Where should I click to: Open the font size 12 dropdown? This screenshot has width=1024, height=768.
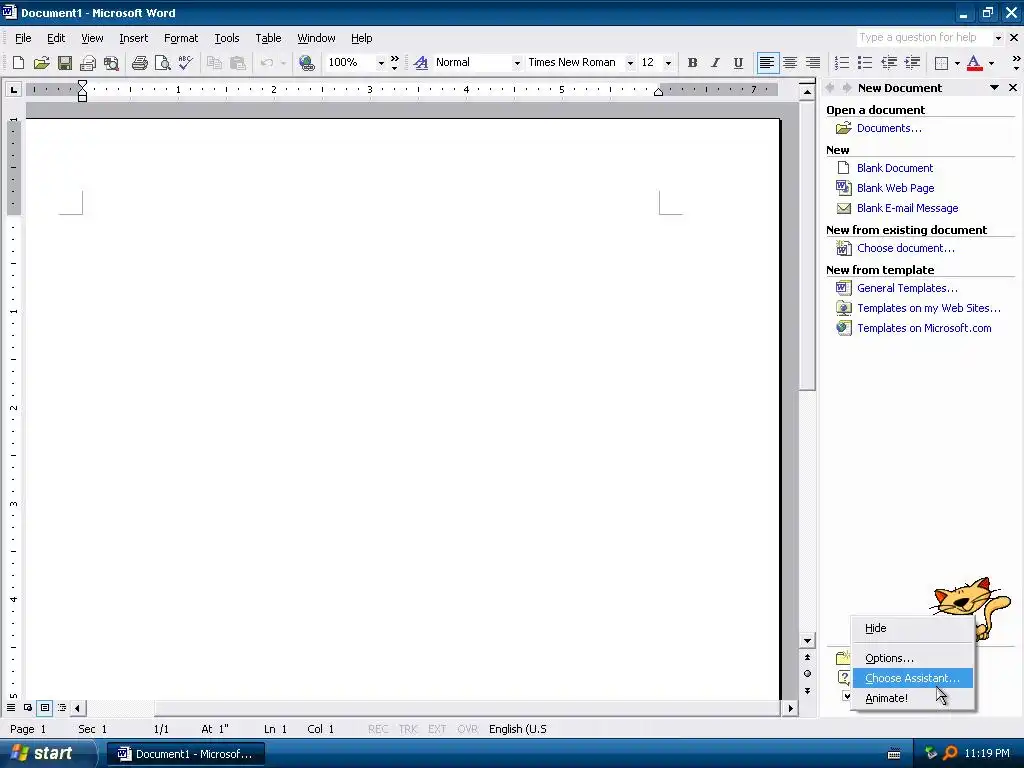click(x=667, y=63)
